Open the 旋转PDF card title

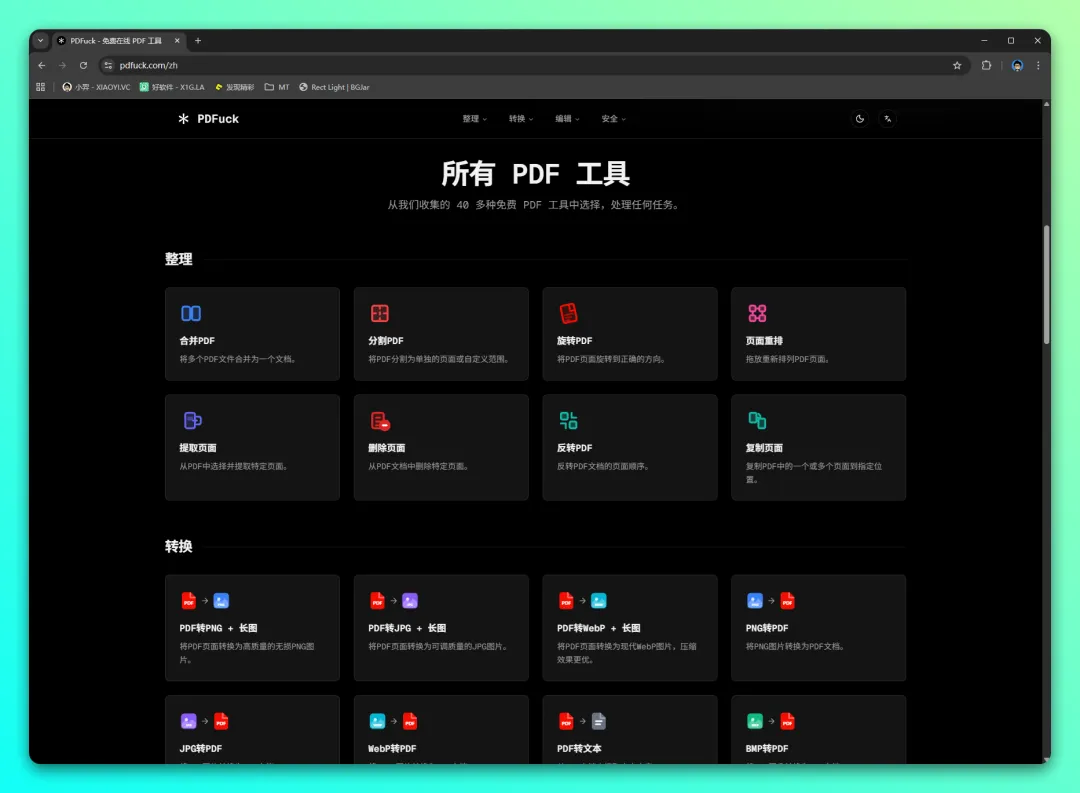[574, 340]
